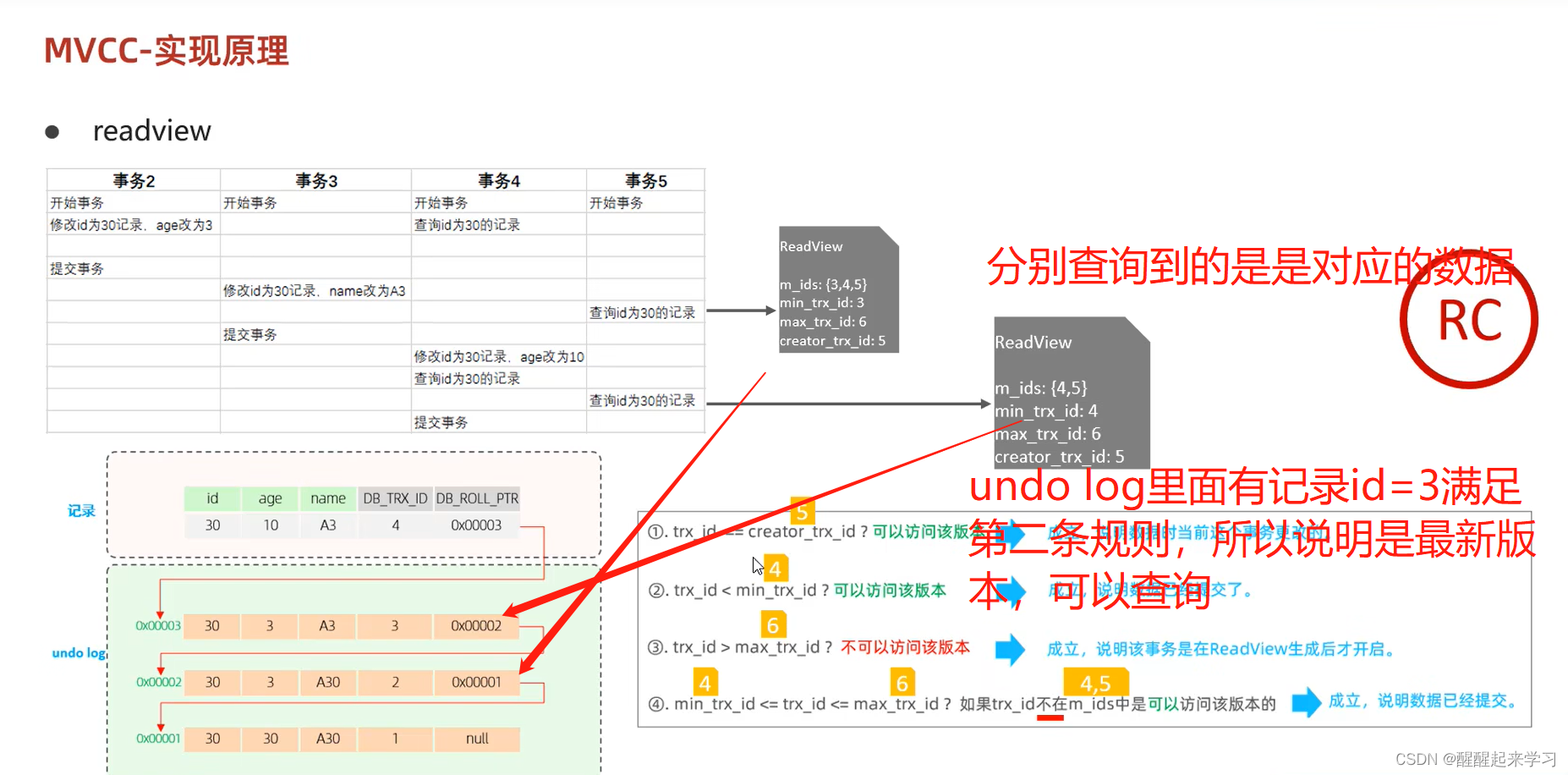Viewport: 1568px width, 775px height.
Task: Click rule "②. trx_id < min_trx_id ?"
Action: 738,591
